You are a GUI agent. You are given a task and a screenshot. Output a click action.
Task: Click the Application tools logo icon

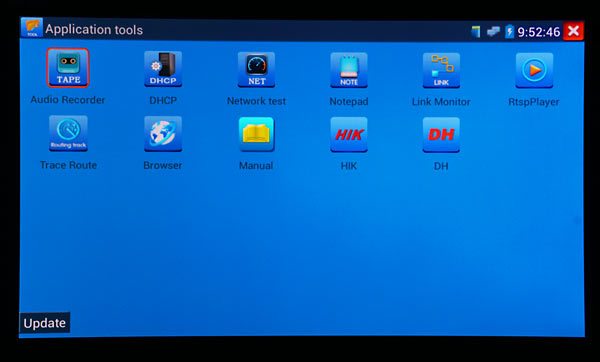[32, 28]
